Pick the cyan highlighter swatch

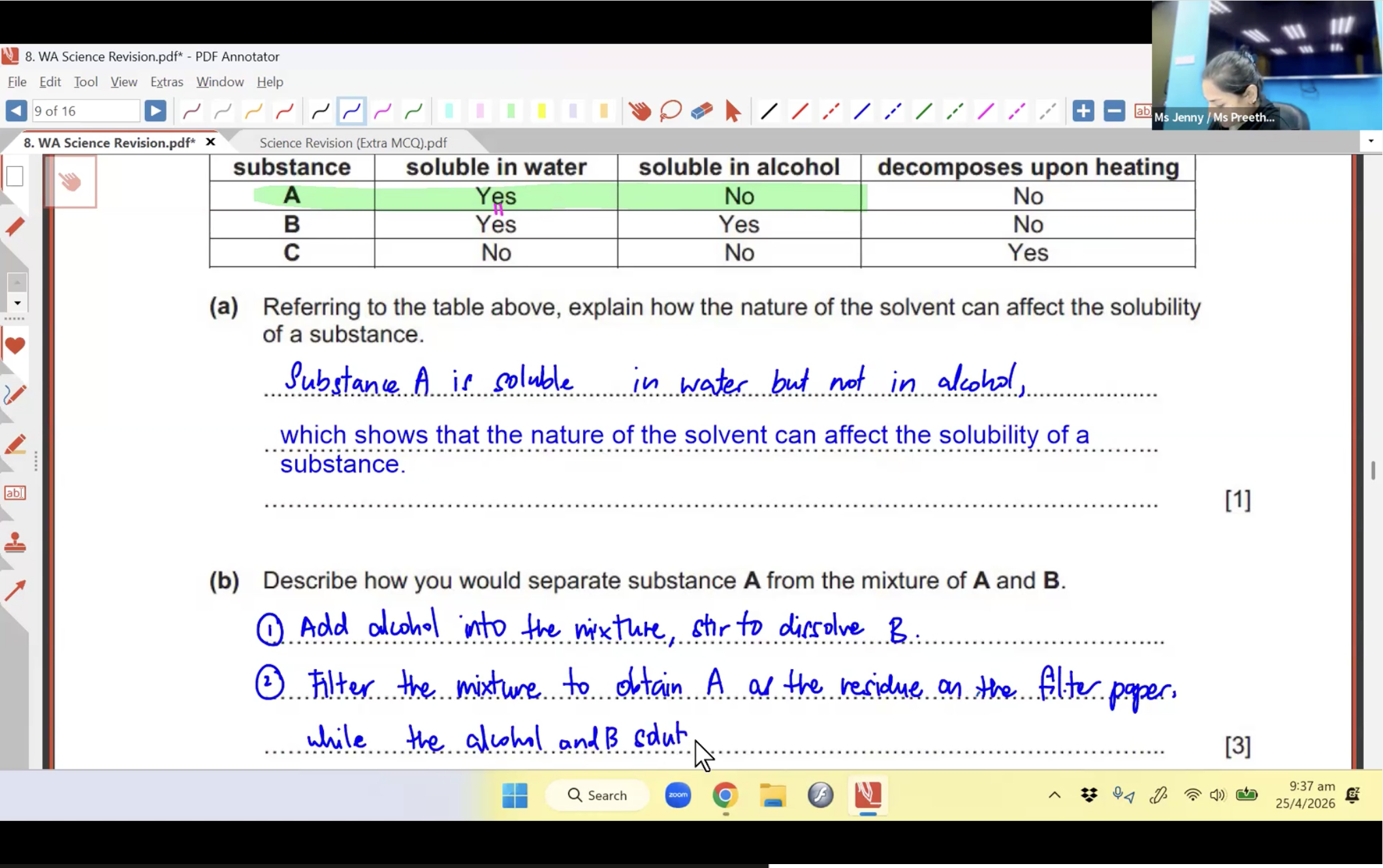(449, 112)
